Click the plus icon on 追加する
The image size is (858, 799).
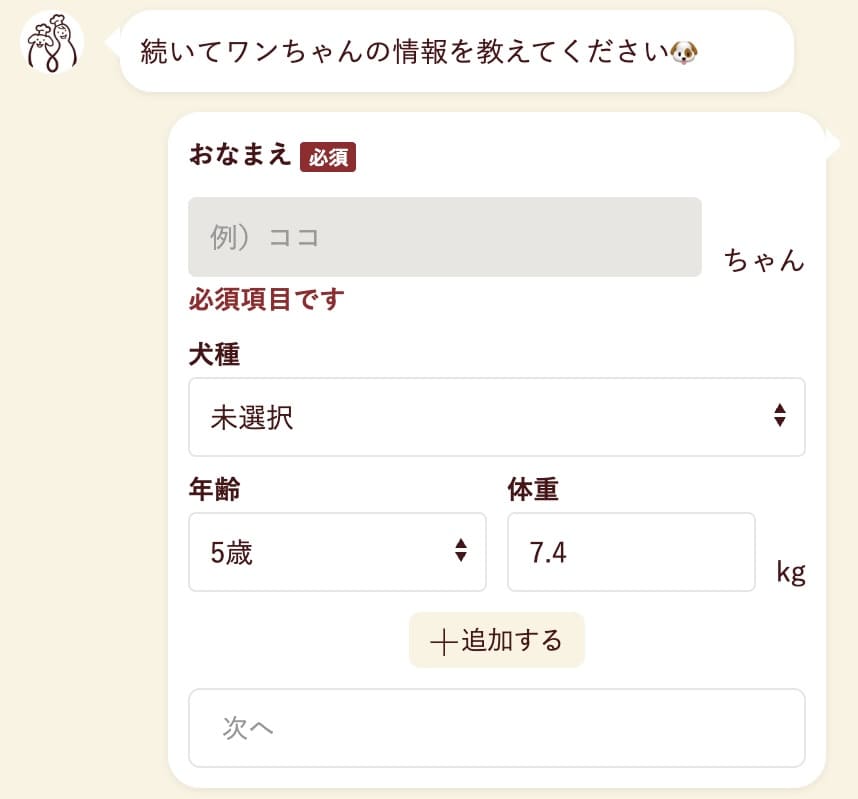442,641
